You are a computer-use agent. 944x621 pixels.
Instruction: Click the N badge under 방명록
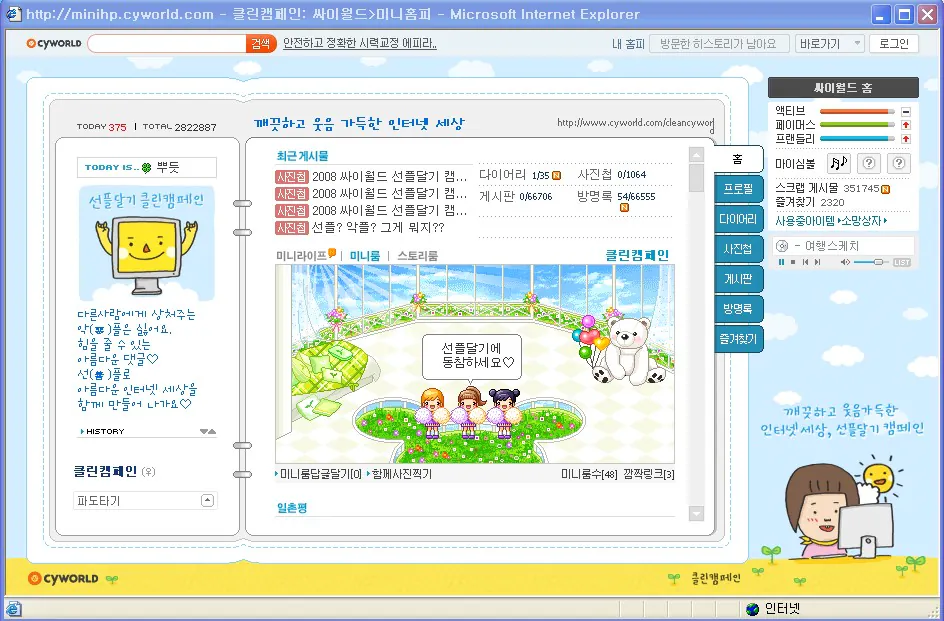624,207
